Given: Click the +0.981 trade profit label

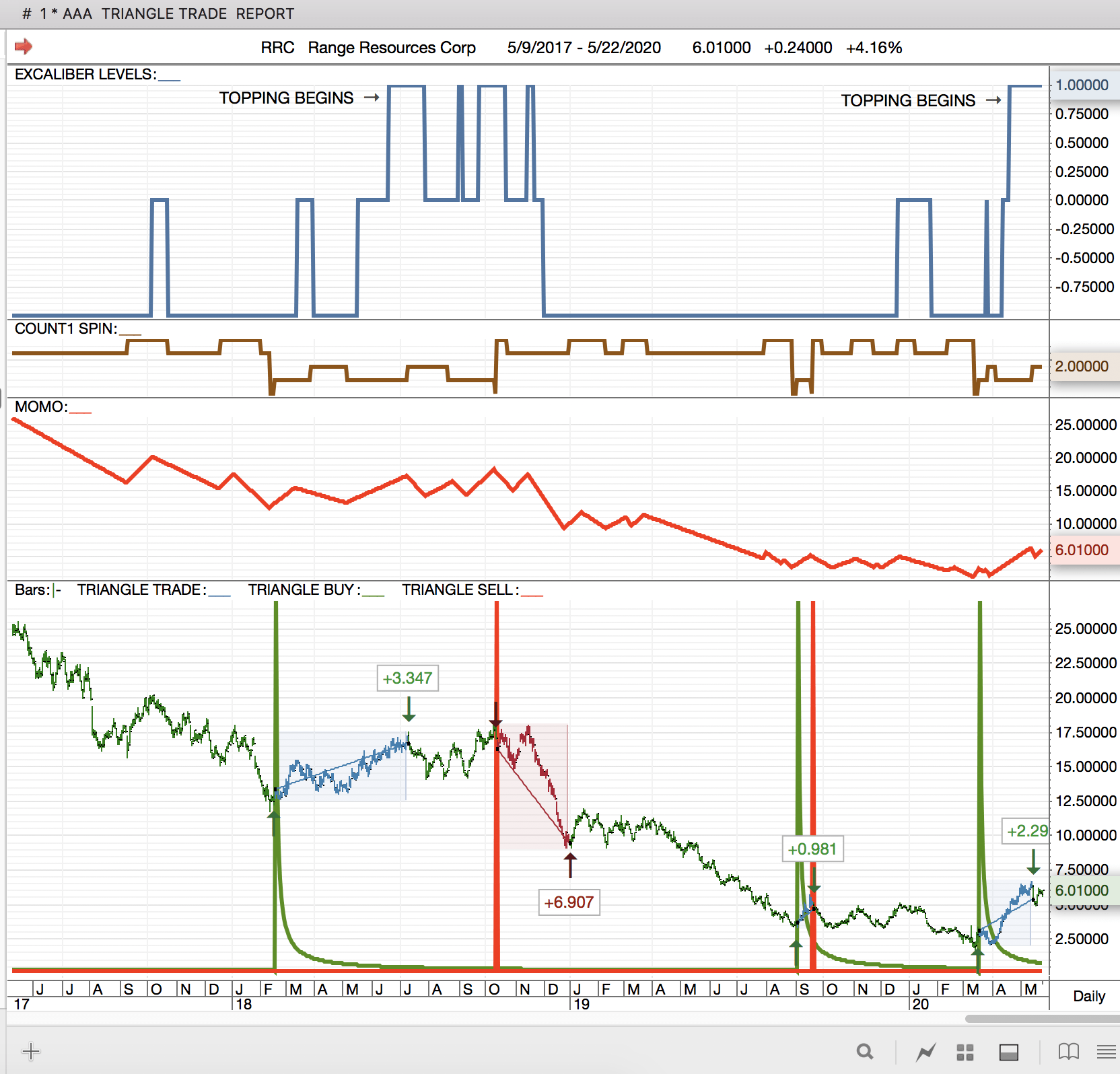Looking at the screenshot, I should point(812,849).
